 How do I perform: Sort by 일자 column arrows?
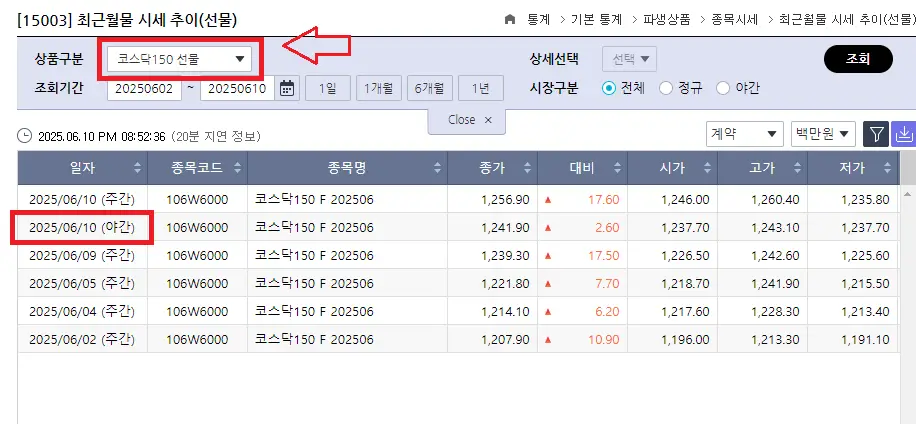pyautogui.click(x=137, y=168)
